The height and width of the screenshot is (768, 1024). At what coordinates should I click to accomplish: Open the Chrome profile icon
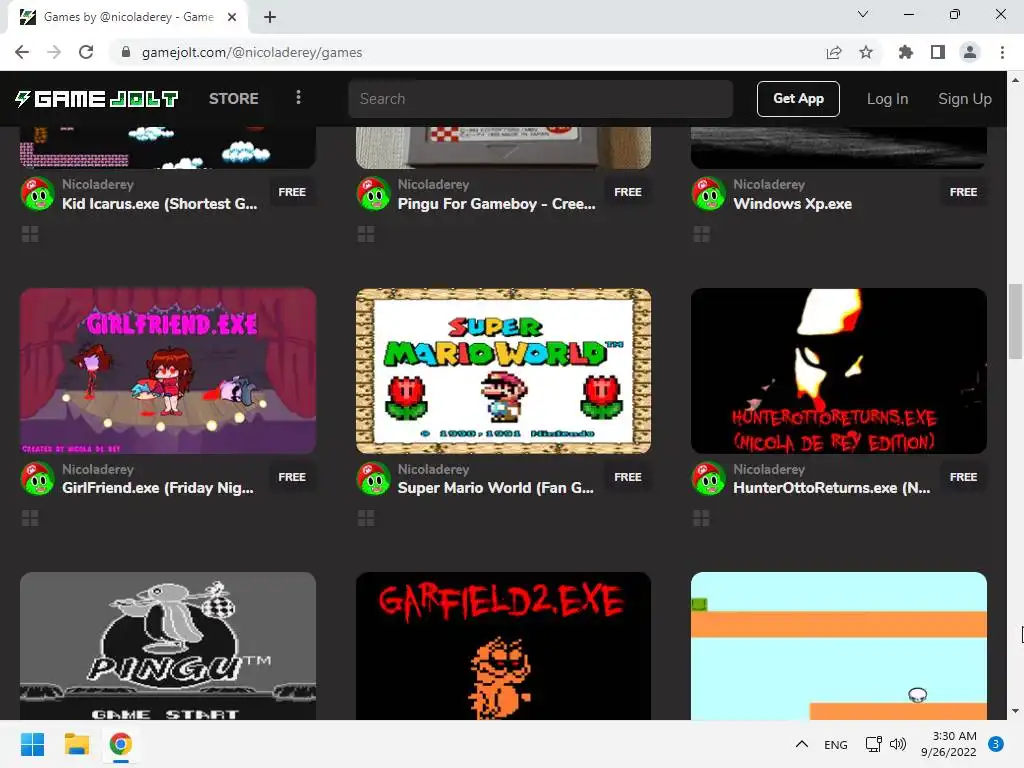(x=970, y=52)
